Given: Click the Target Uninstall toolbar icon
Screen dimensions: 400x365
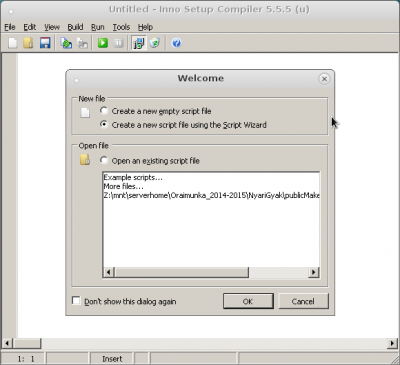Looking at the screenshot, I should click(x=155, y=43).
